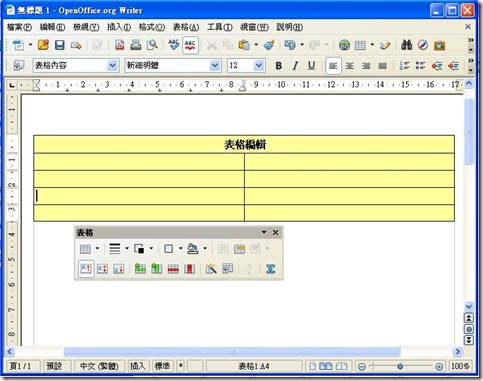
Task: Open the table toolbar line style dropdown arrow
Action: (x=127, y=248)
